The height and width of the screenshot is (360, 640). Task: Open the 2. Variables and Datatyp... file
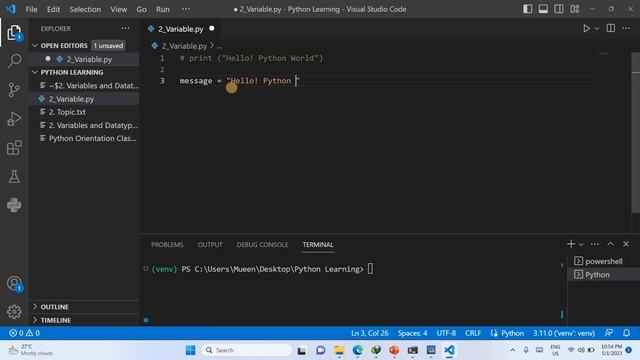84,125
